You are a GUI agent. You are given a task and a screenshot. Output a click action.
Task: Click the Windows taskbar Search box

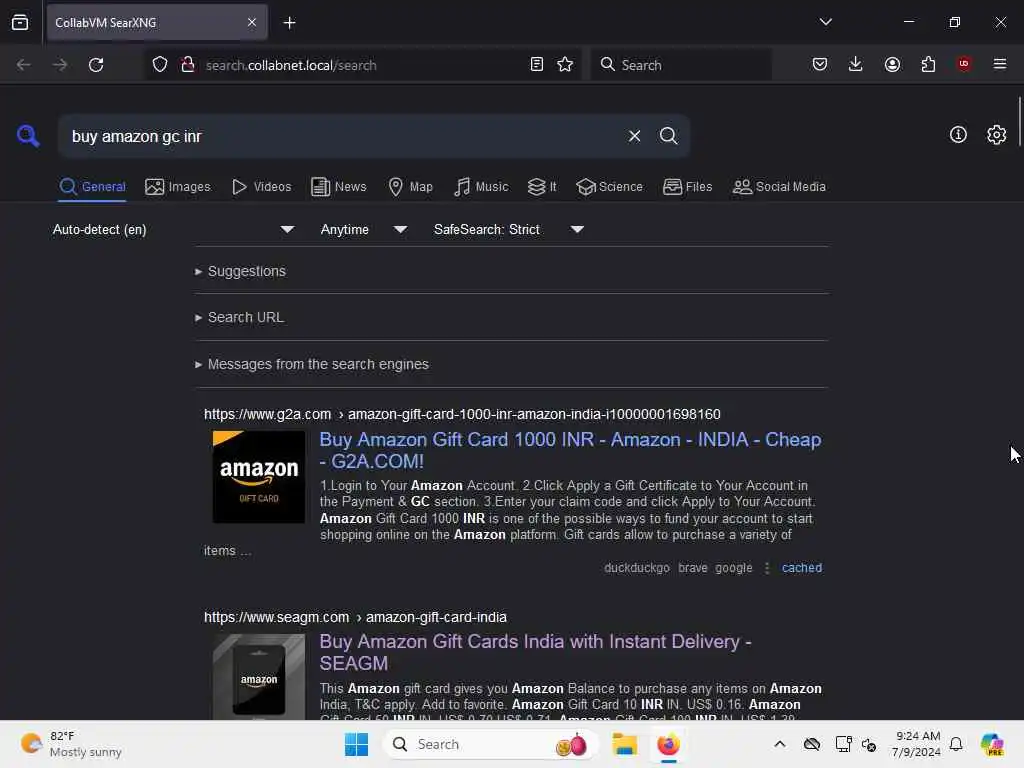point(490,744)
